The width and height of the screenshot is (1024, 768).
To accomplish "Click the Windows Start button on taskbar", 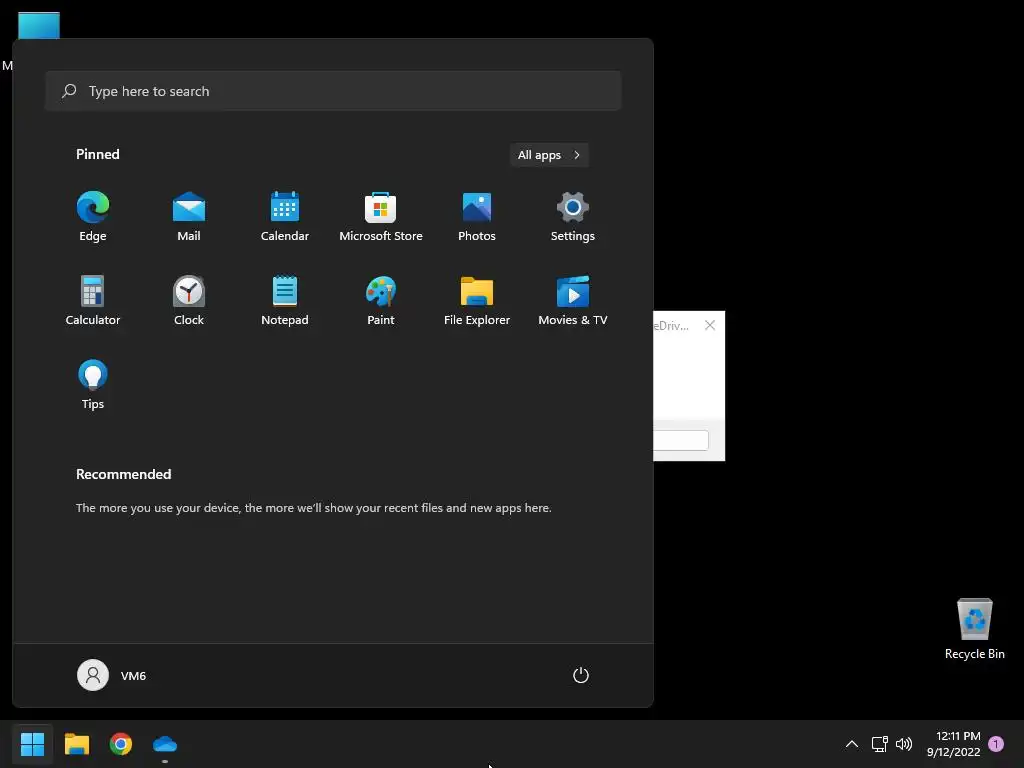I will 32,744.
